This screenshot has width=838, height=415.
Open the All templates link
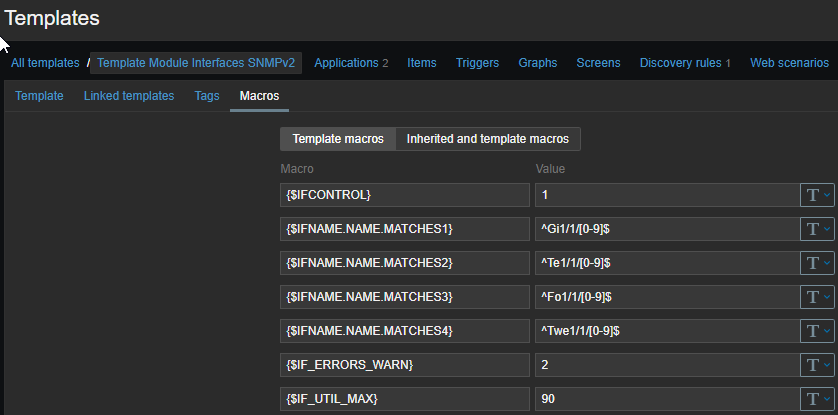(45, 63)
